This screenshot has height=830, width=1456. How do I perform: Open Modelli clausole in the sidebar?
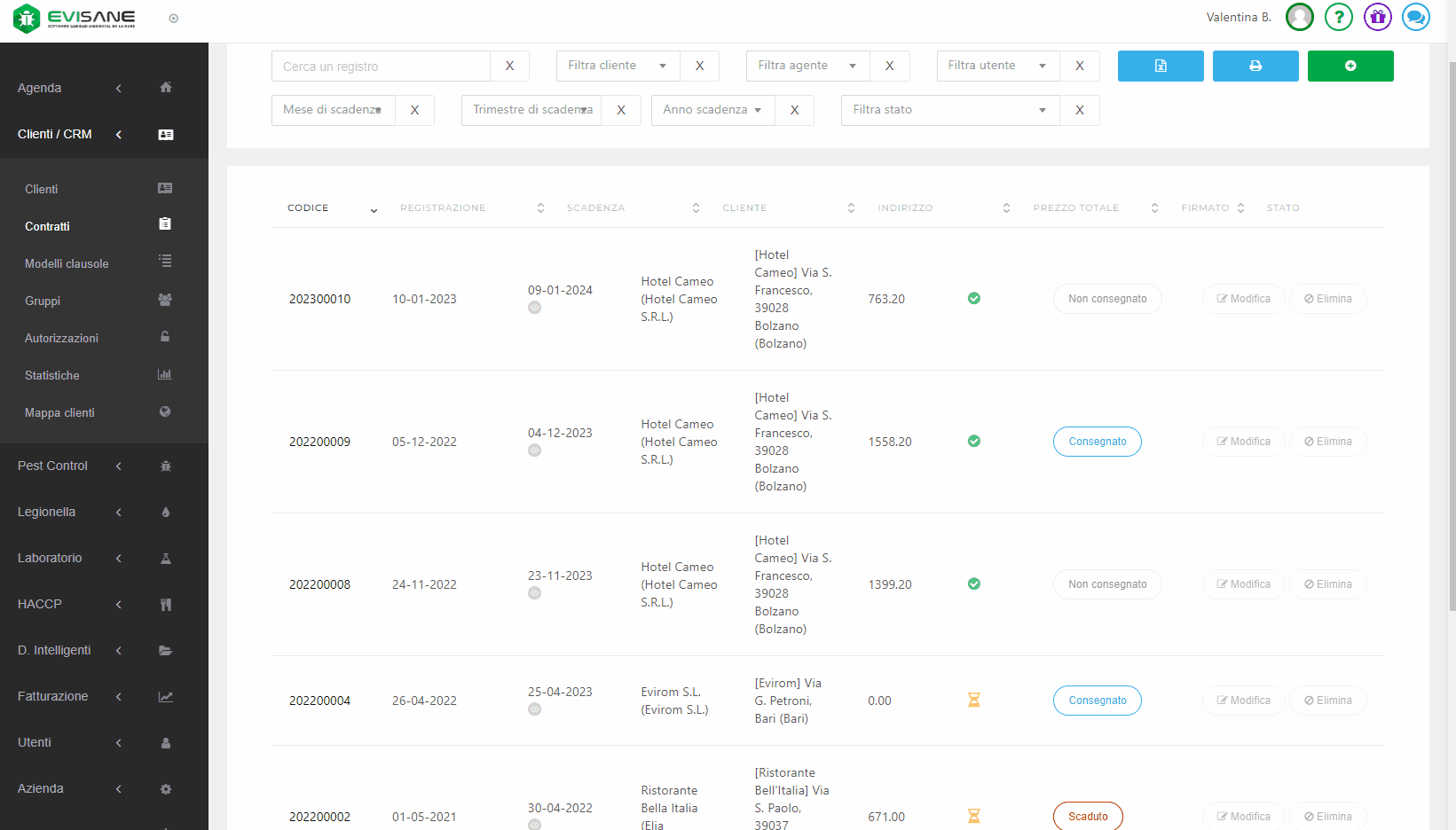point(67,263)
